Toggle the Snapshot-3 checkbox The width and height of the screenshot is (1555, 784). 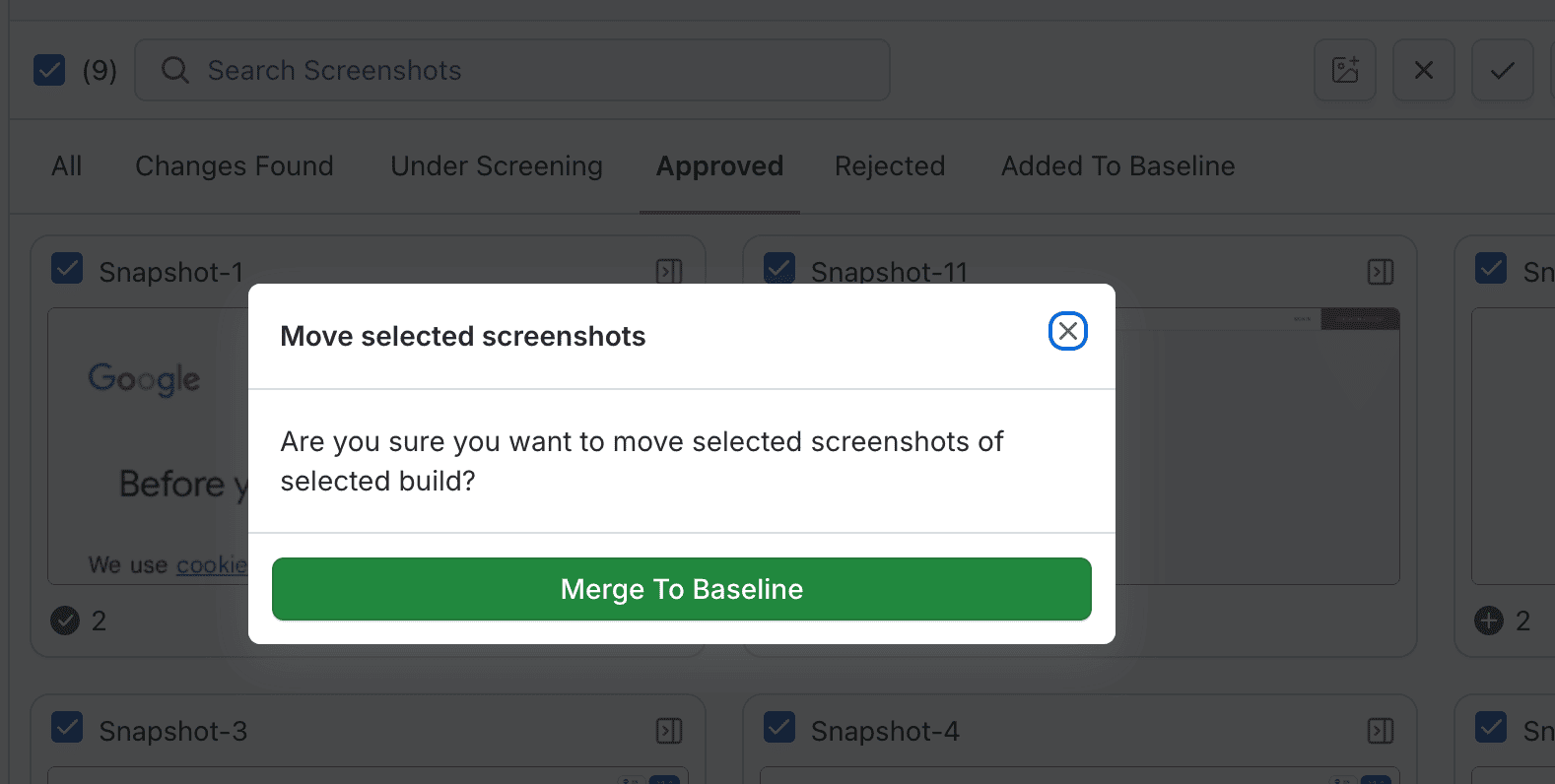click(x=66, y=727)
